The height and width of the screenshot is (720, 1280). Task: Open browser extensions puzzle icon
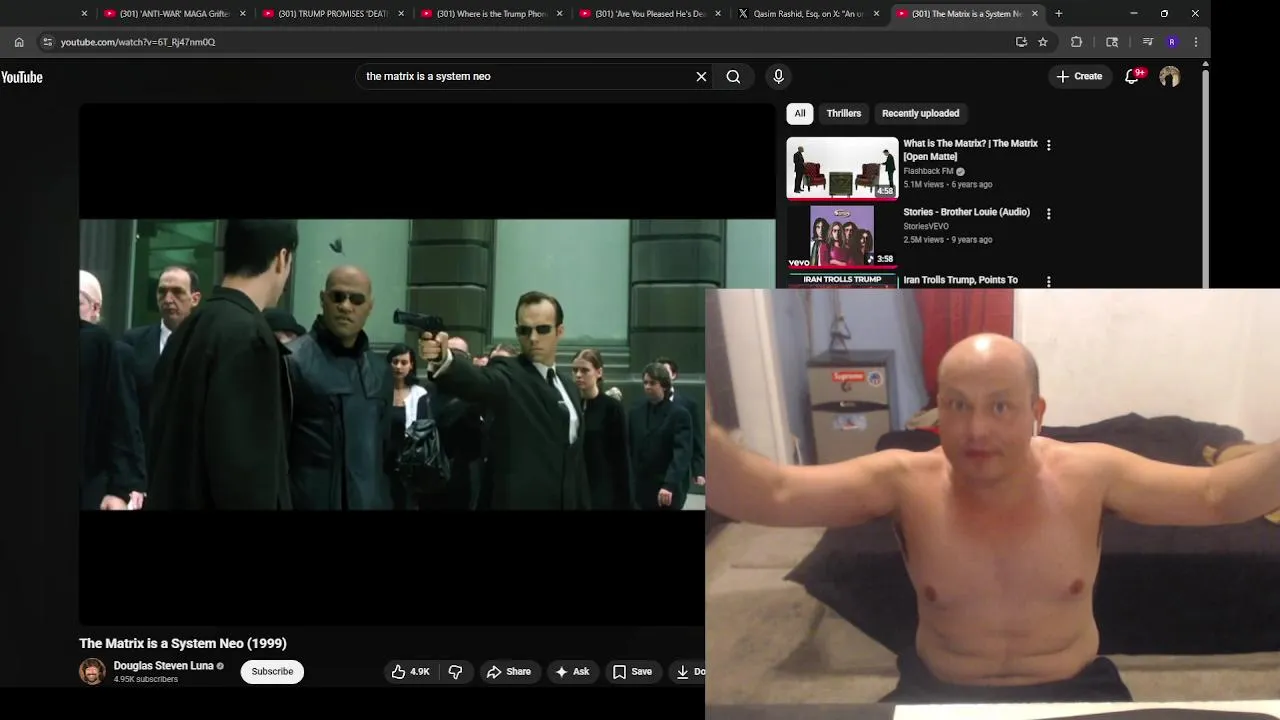pyautogui.click(x=1076, y=42)
